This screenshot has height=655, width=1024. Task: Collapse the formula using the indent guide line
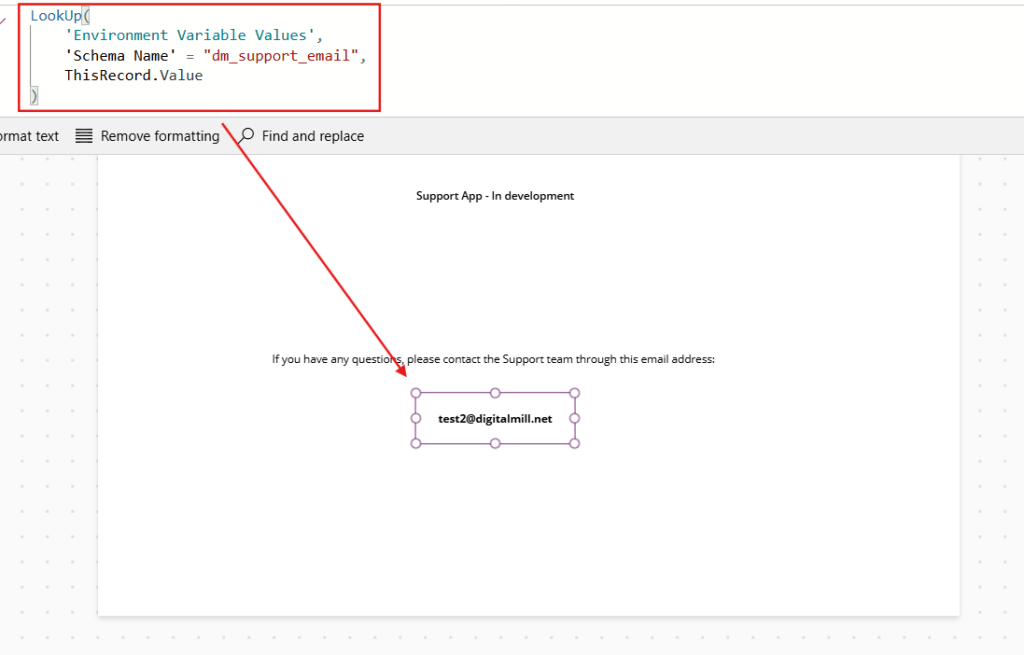(30, 55)
